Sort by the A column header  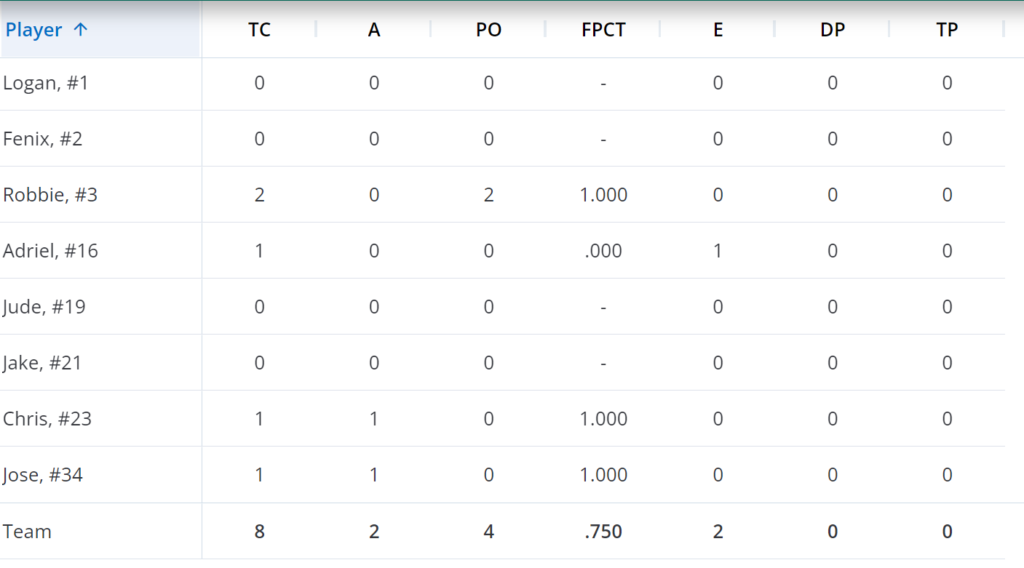[x=374, y=30]
